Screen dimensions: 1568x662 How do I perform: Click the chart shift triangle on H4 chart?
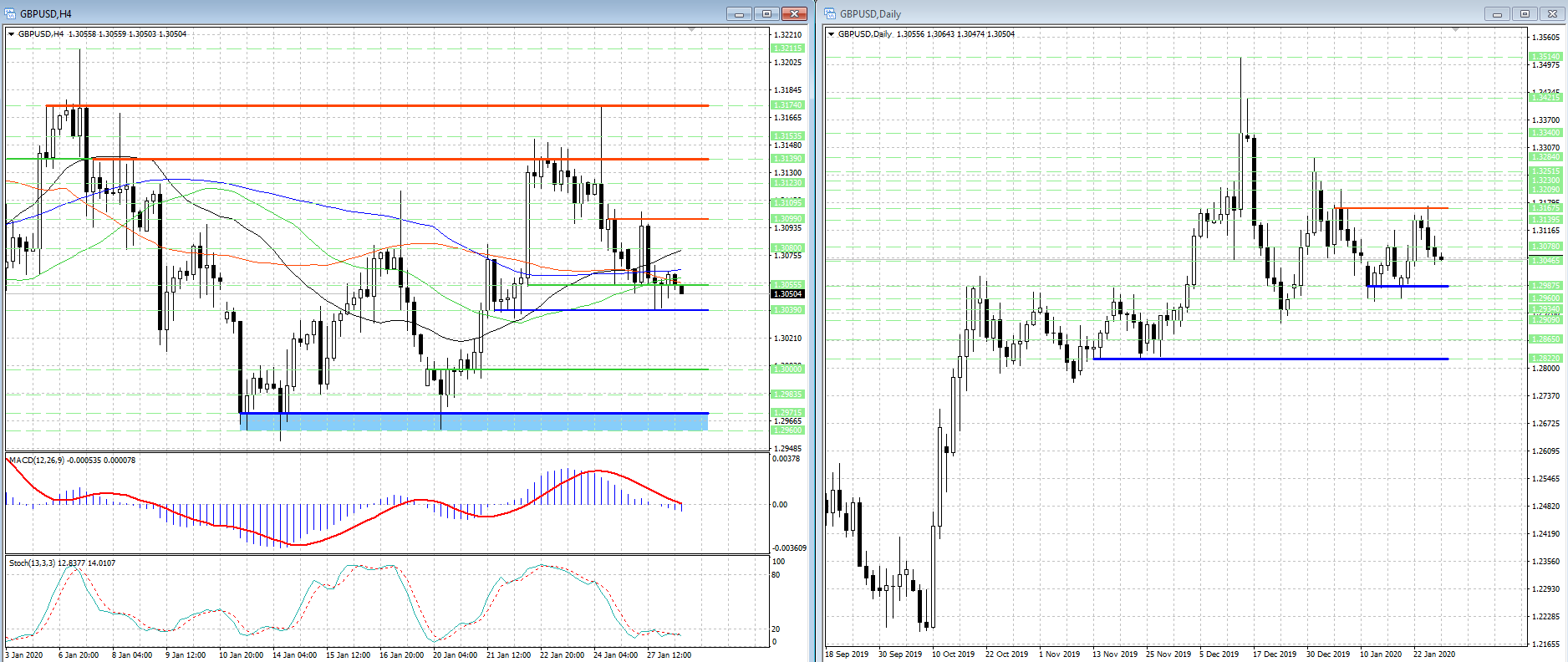tap(691, 30)
